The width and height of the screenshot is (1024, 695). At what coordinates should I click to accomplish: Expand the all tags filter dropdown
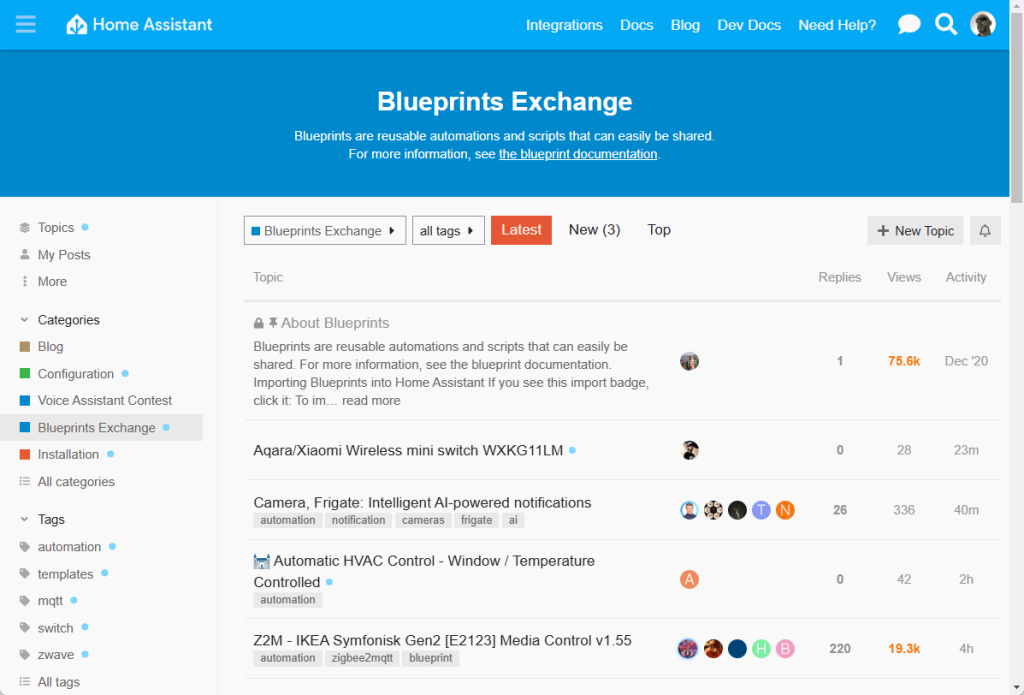448,231
